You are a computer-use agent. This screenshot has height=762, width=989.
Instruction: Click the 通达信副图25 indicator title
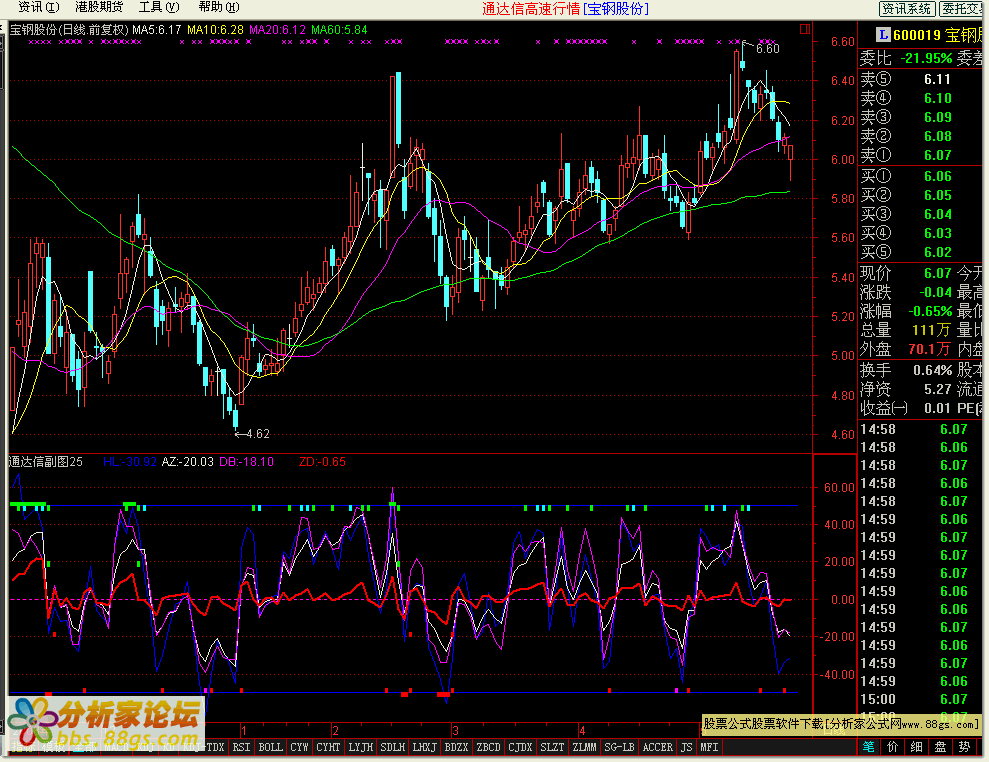[45, 462]
